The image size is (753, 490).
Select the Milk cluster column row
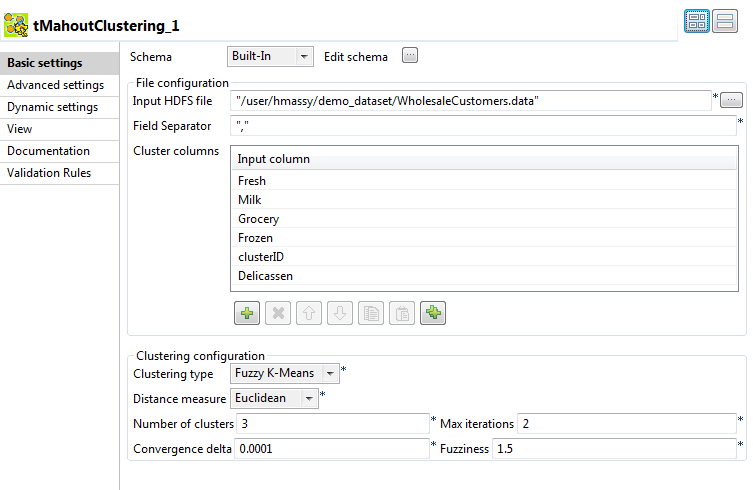(x=484, y=199)
